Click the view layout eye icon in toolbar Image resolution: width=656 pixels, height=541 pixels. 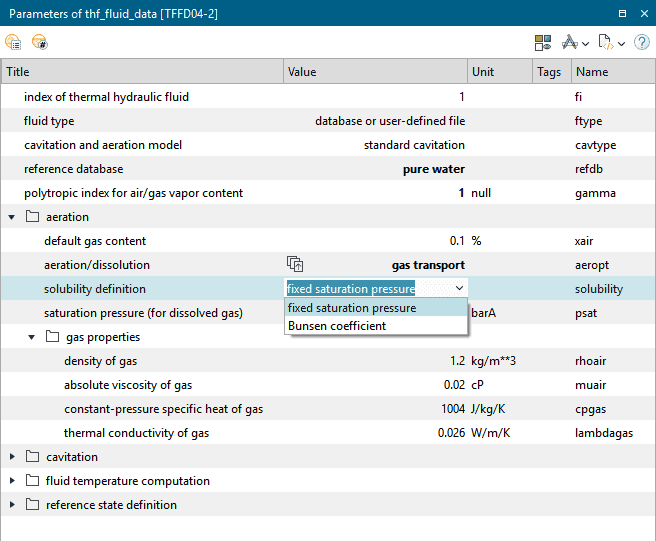click(x=543, y=42)
